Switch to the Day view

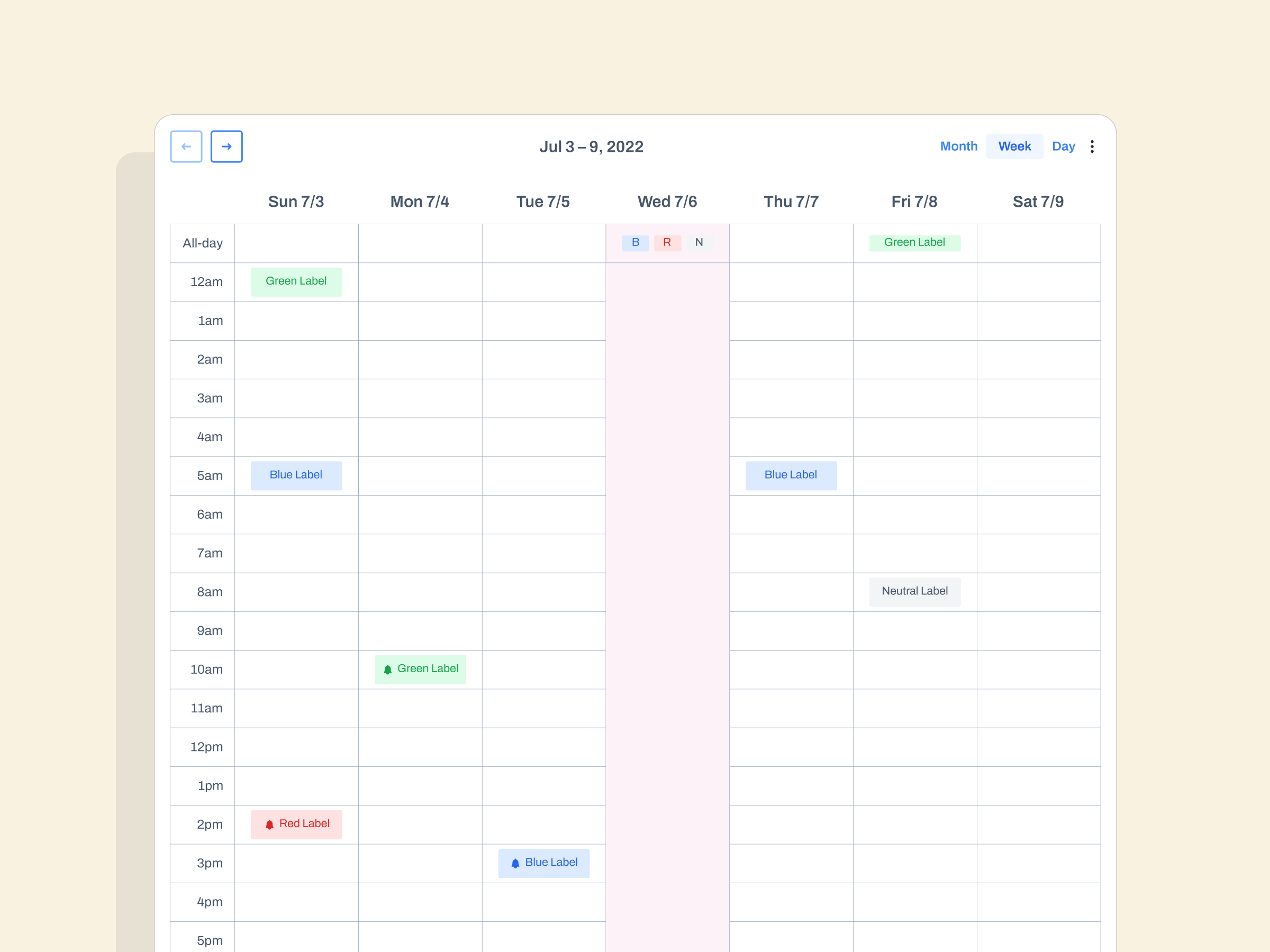(1064, 147)
